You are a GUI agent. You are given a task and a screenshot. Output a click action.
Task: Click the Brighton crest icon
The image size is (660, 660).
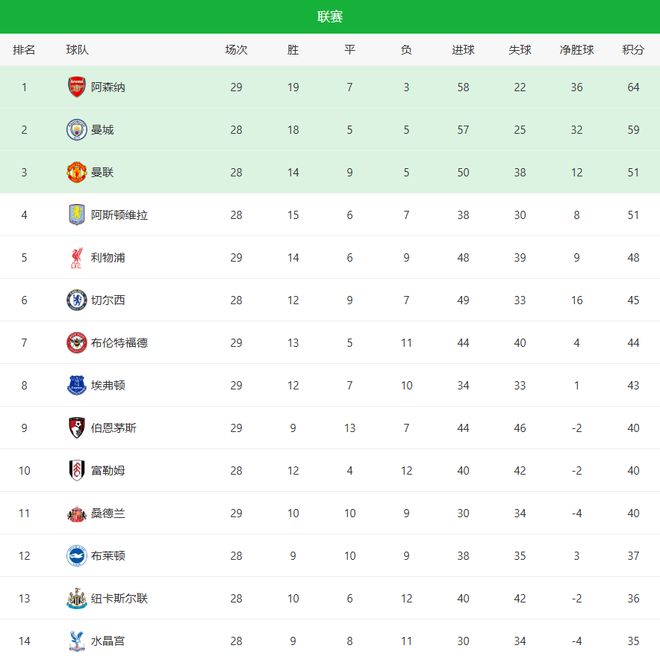77,556
